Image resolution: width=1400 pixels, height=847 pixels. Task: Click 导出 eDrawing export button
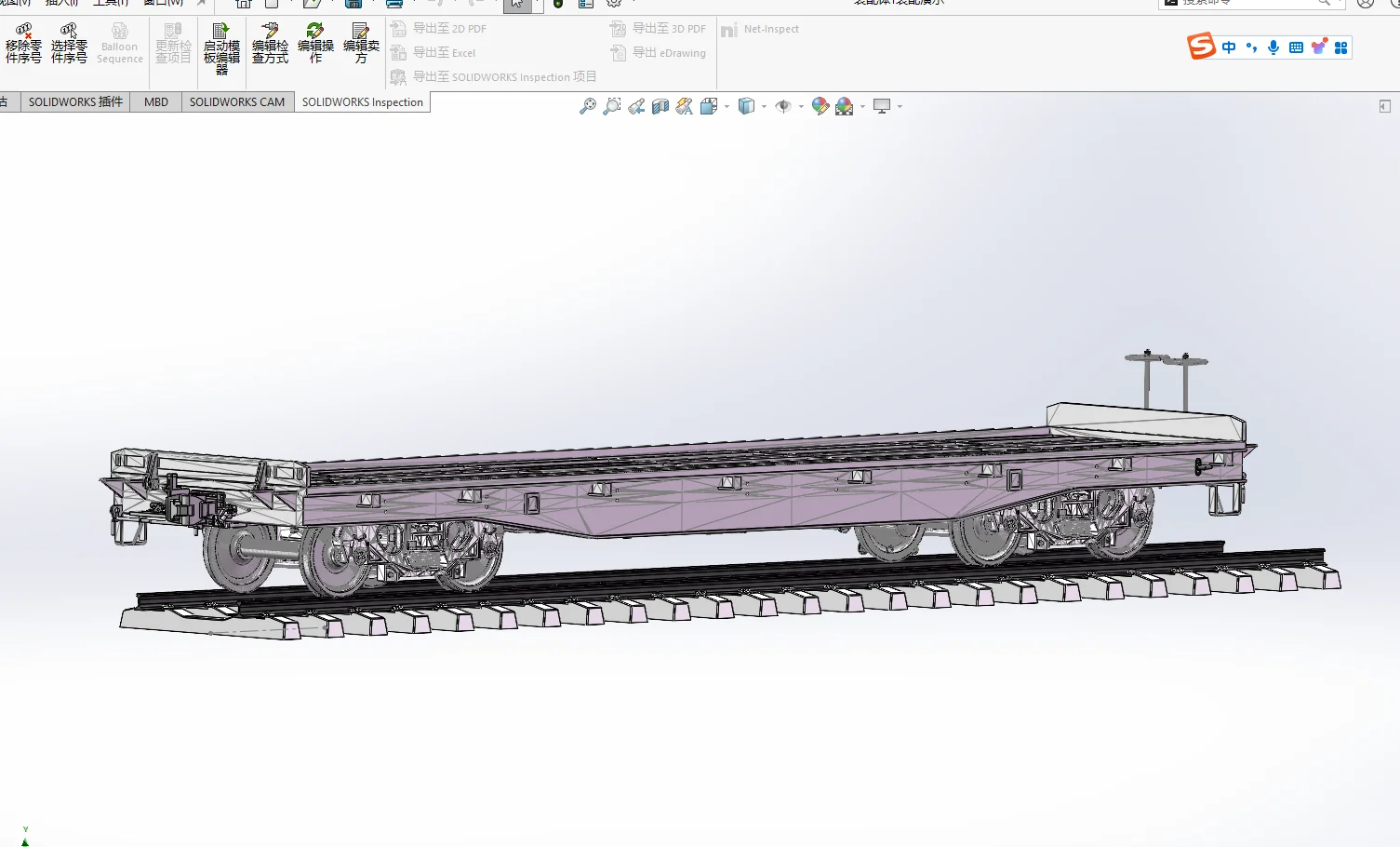[x=659, y=53]
